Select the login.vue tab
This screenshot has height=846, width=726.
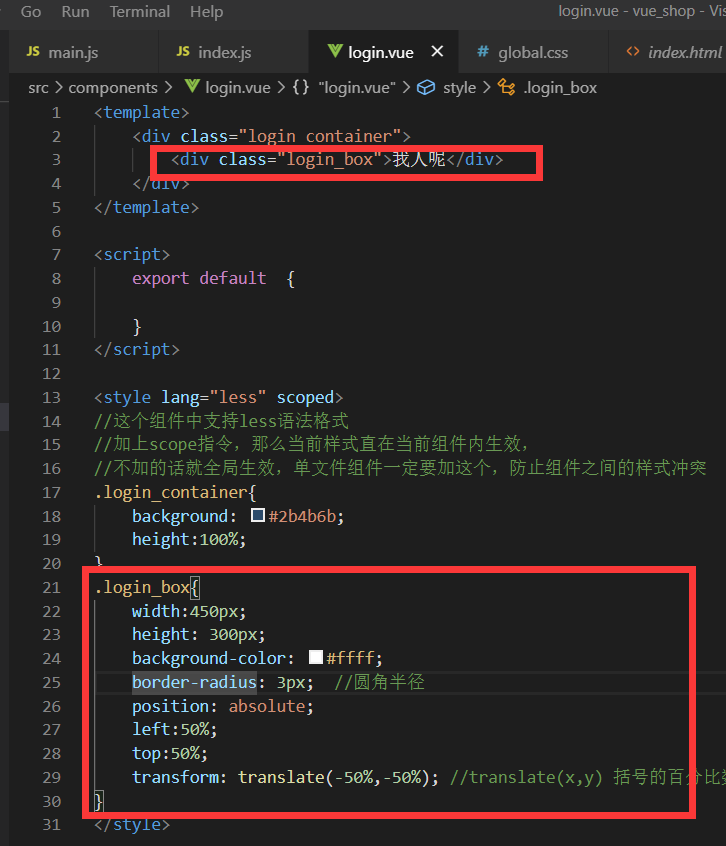pyautogui.click(x=381, y=52)
